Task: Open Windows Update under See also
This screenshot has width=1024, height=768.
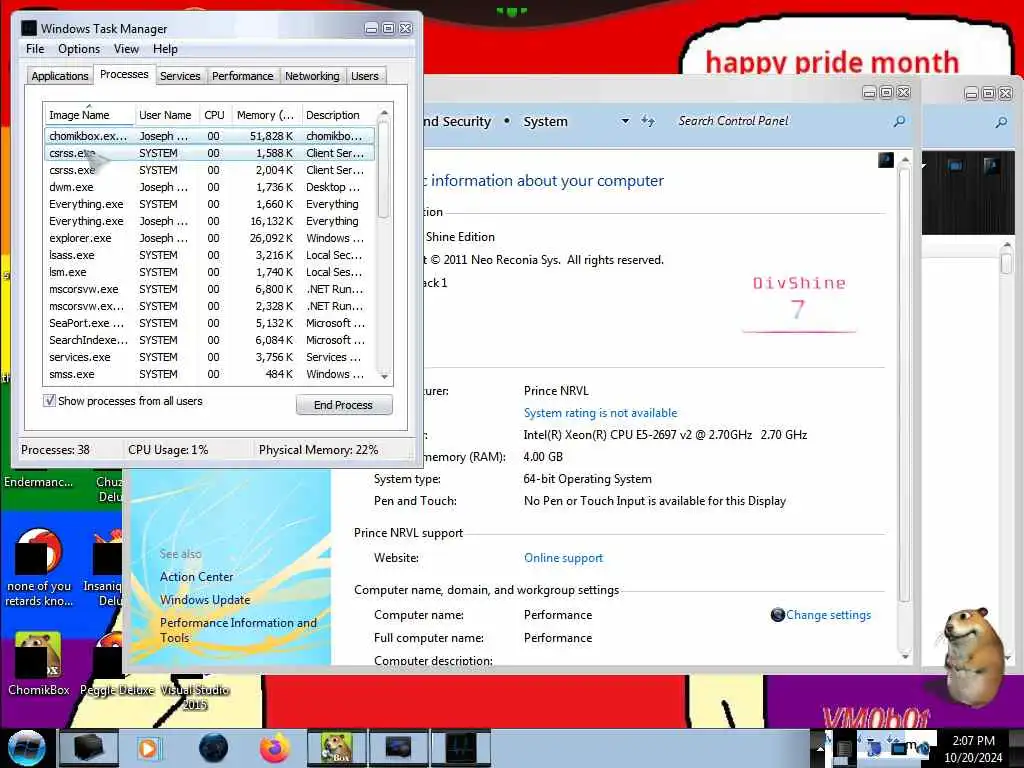Action: point(205,600)
